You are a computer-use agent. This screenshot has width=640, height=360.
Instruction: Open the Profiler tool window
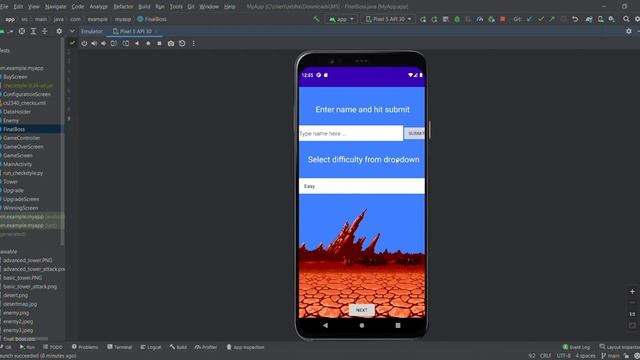[206, 347]
